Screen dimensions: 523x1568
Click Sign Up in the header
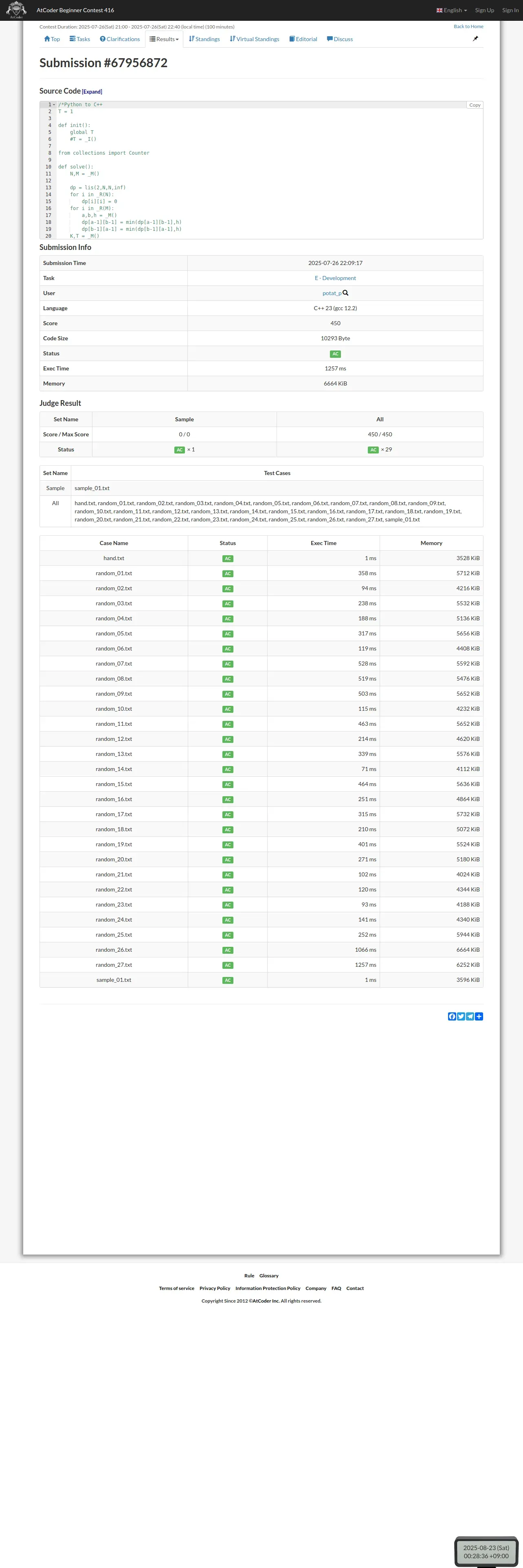click(485, 10)
